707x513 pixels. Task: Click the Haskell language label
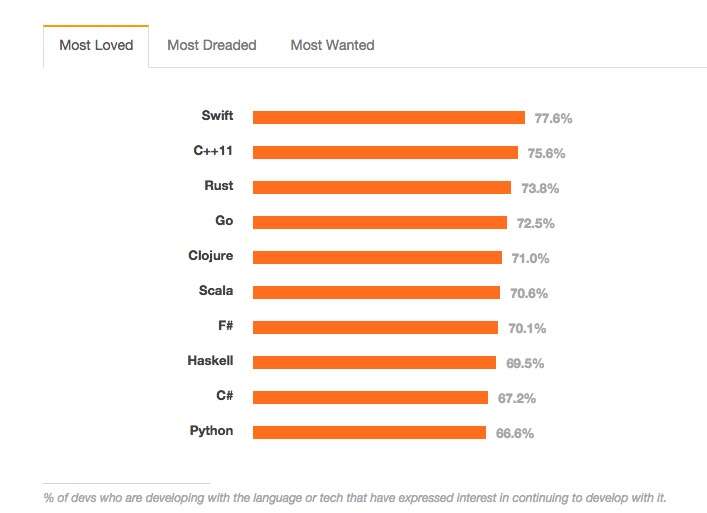pos(210,361)
